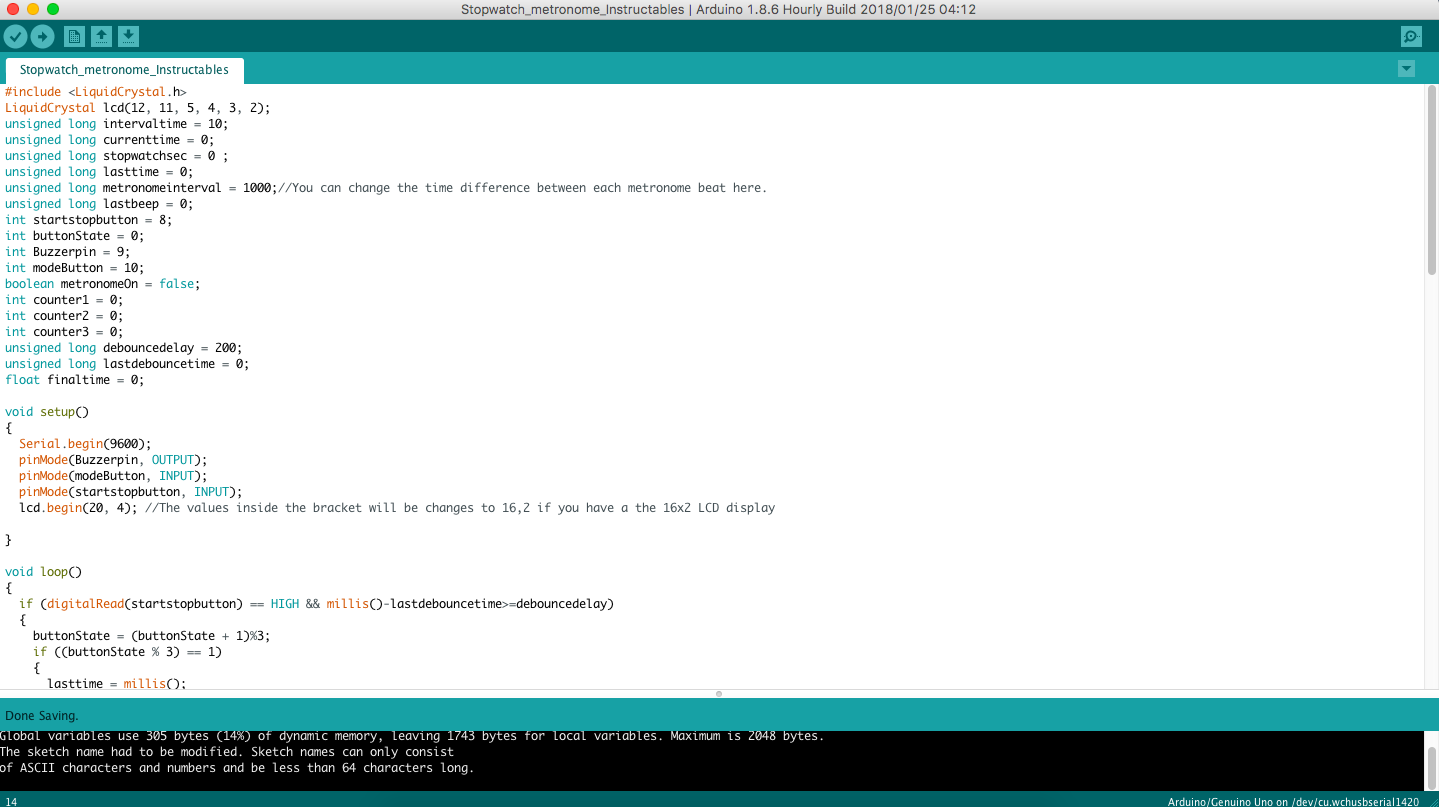Click the "int modeButton = 10;" line

[x=75, y=268]
